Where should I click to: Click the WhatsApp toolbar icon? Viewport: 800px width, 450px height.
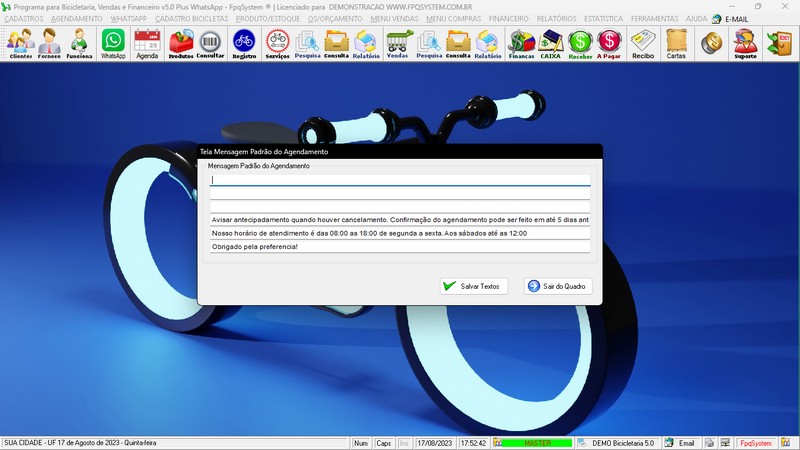(x=113, y=43)
